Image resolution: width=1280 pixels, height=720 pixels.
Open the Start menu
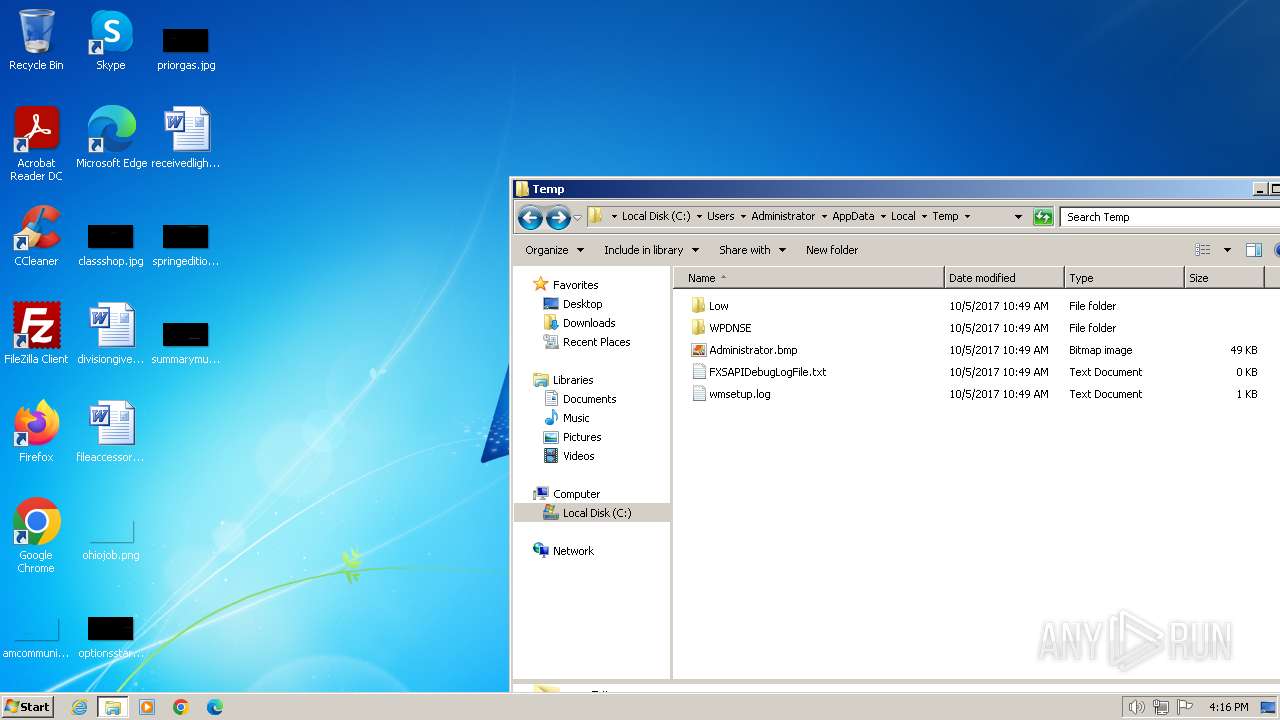click(x=28, y=707)
